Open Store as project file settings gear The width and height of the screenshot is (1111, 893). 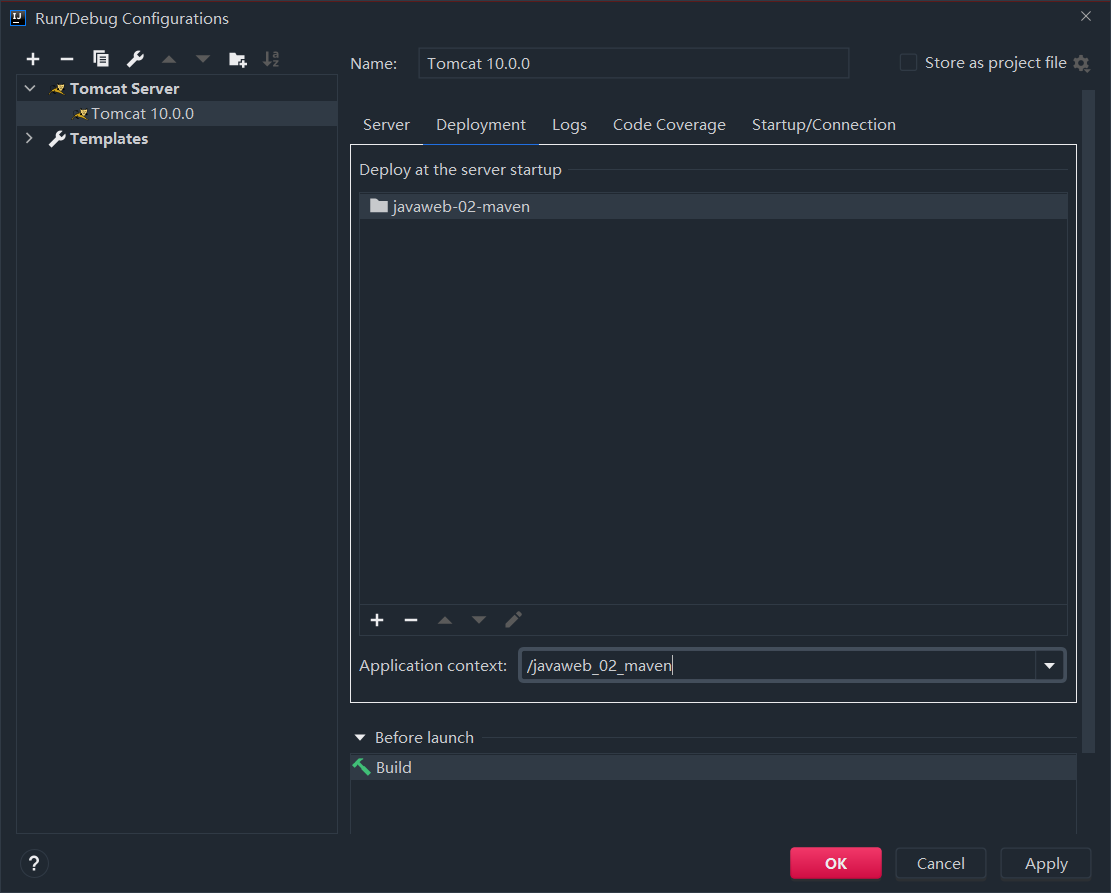pyautogui.click(x=1081, y=63)
